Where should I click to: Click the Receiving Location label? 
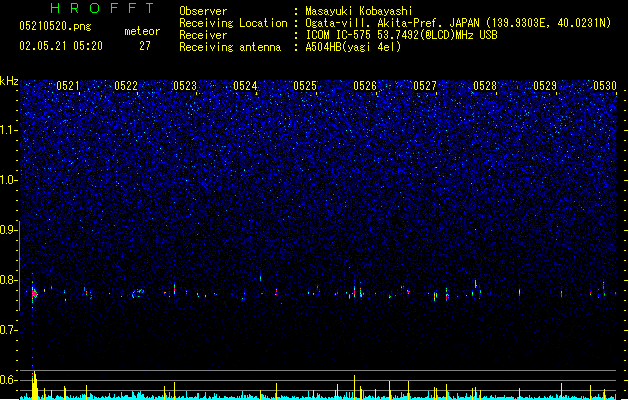pos(233,23)
